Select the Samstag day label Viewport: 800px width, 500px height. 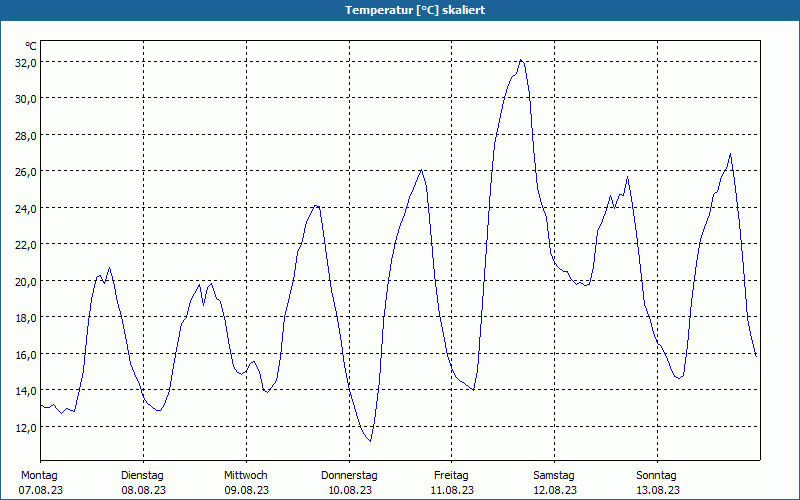point(554,475)
